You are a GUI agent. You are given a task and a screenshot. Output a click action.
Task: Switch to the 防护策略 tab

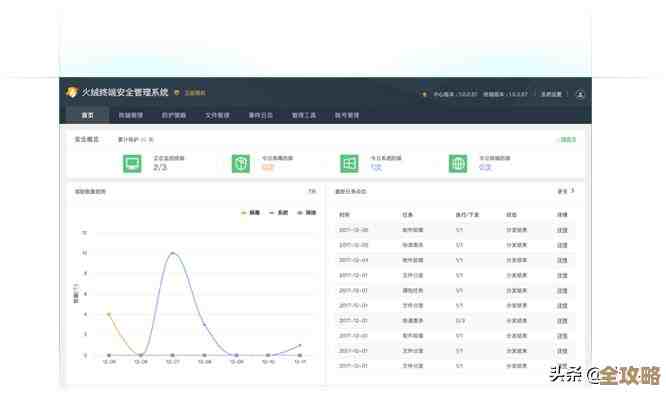point(174,115)
